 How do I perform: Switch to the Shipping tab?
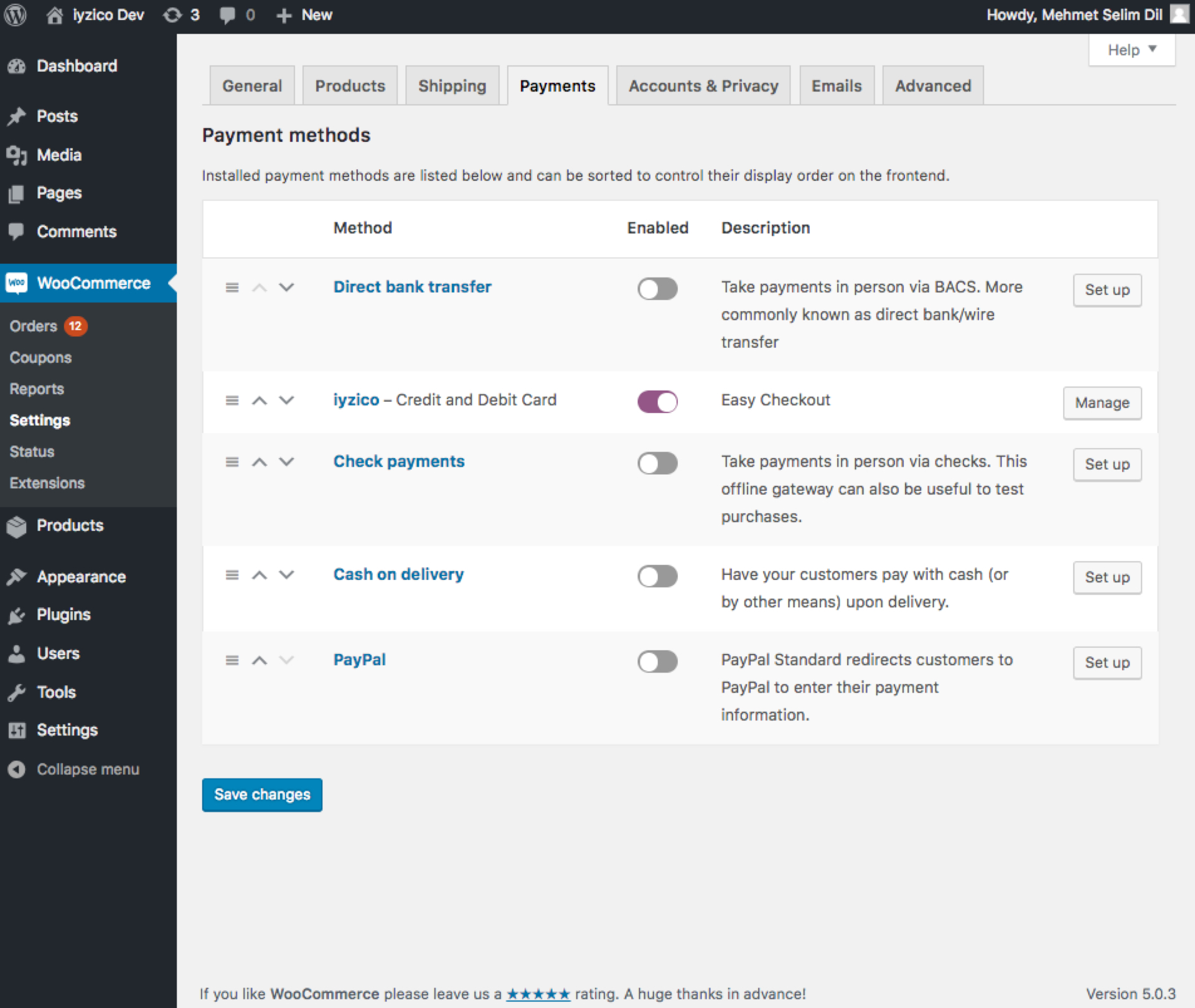[452, 86]
